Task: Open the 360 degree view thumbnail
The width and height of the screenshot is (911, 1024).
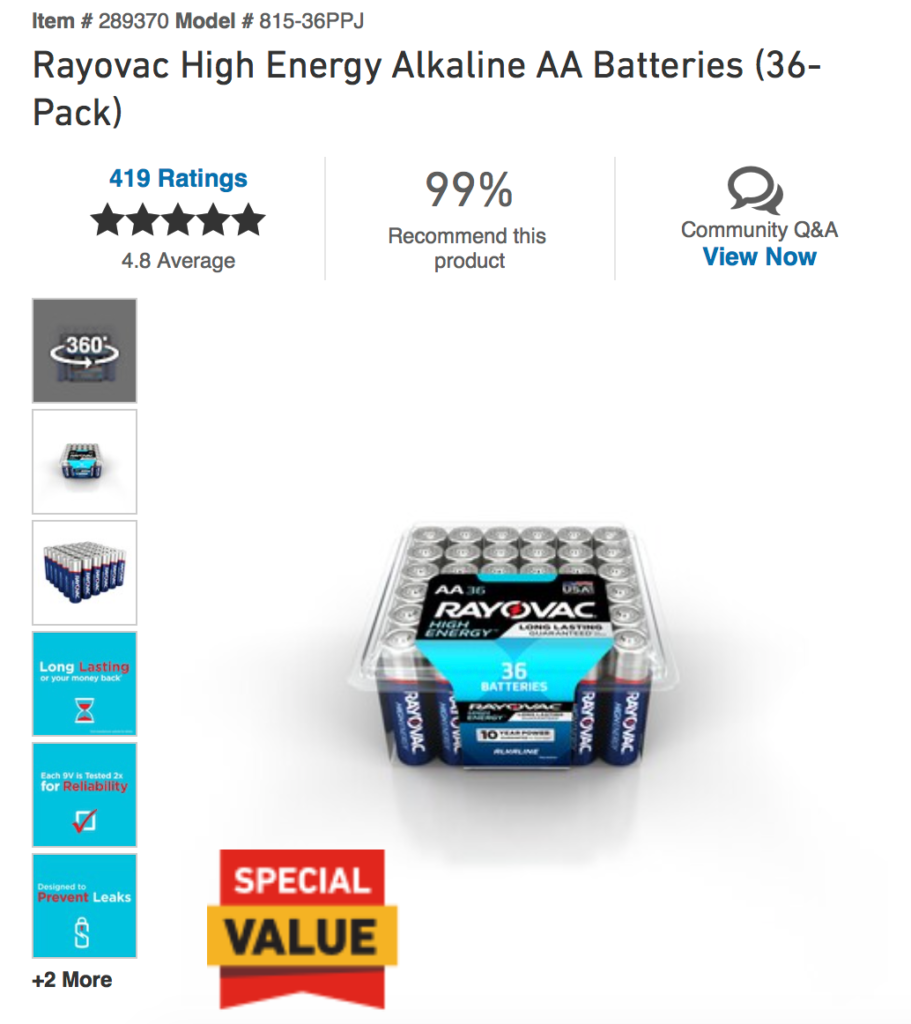Action: pyautogui.click(x=84, y=351)
